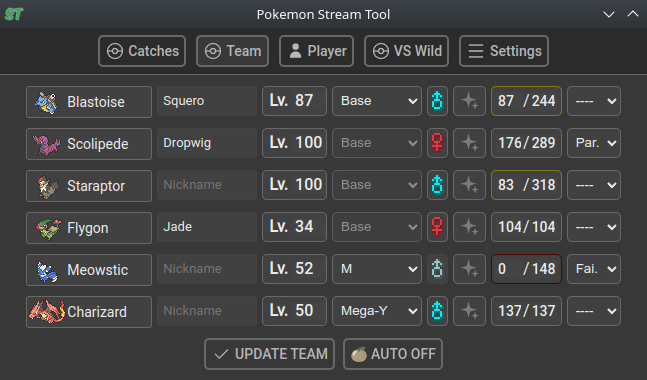The image size is (647, 380).
Task: Toggle Staraptor's gender icon
Action: pyautogui.click(x=437, y=185)
